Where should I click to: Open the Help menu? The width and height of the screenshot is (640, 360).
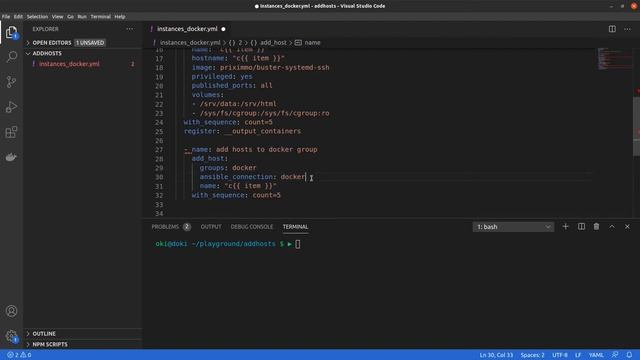[x=120, y=17]
